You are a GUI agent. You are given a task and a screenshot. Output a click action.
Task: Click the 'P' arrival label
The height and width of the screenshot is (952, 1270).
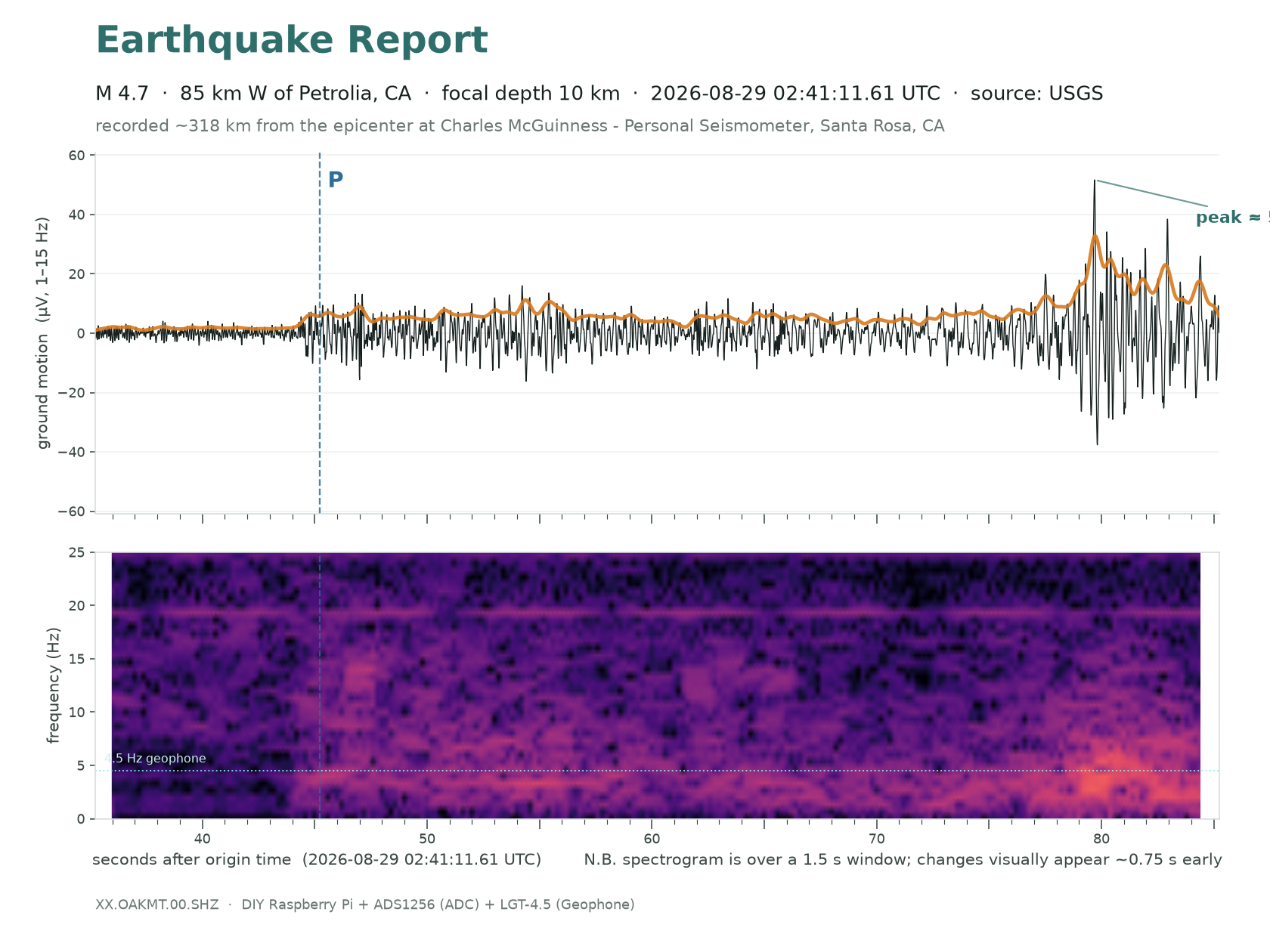pyautogui.click(x=336, y=180)
